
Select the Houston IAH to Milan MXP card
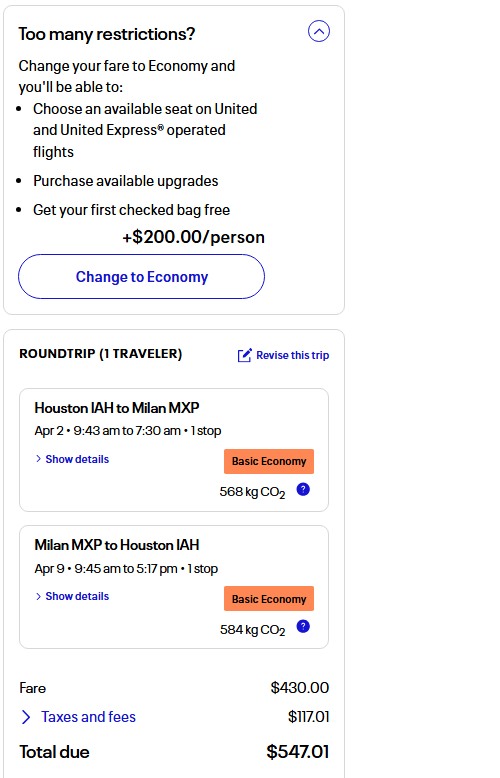(x=174, y=450)
